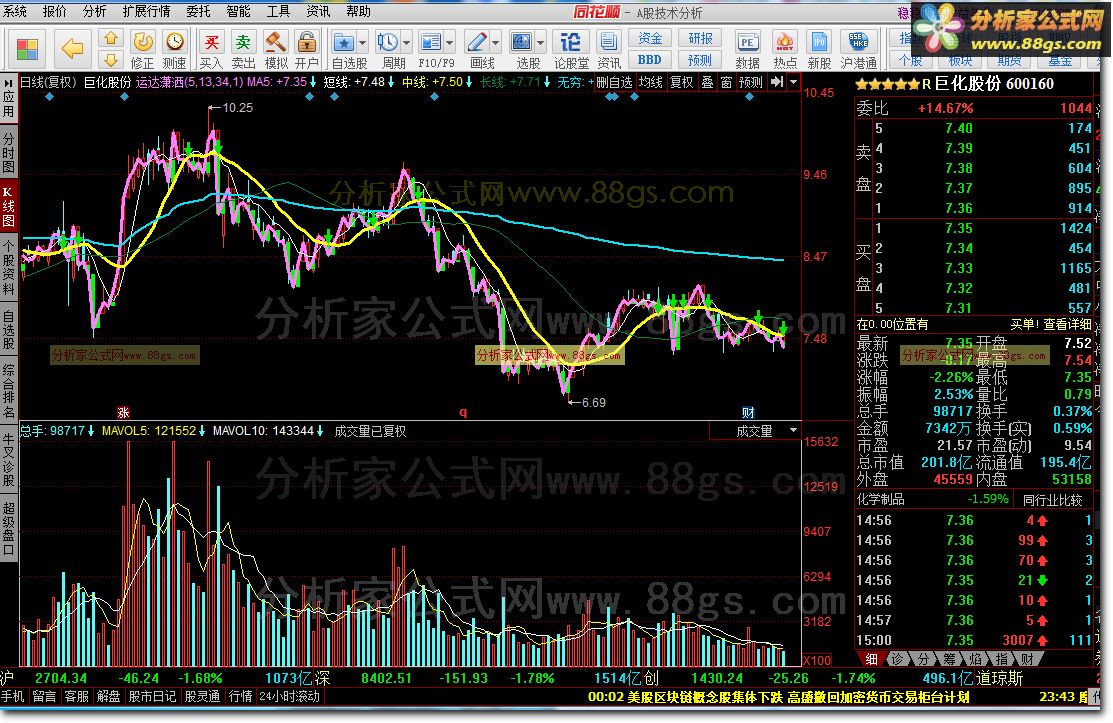Toggle 均线 moving average display
The image size is (1113, 723).
click(x=650, y=82)
